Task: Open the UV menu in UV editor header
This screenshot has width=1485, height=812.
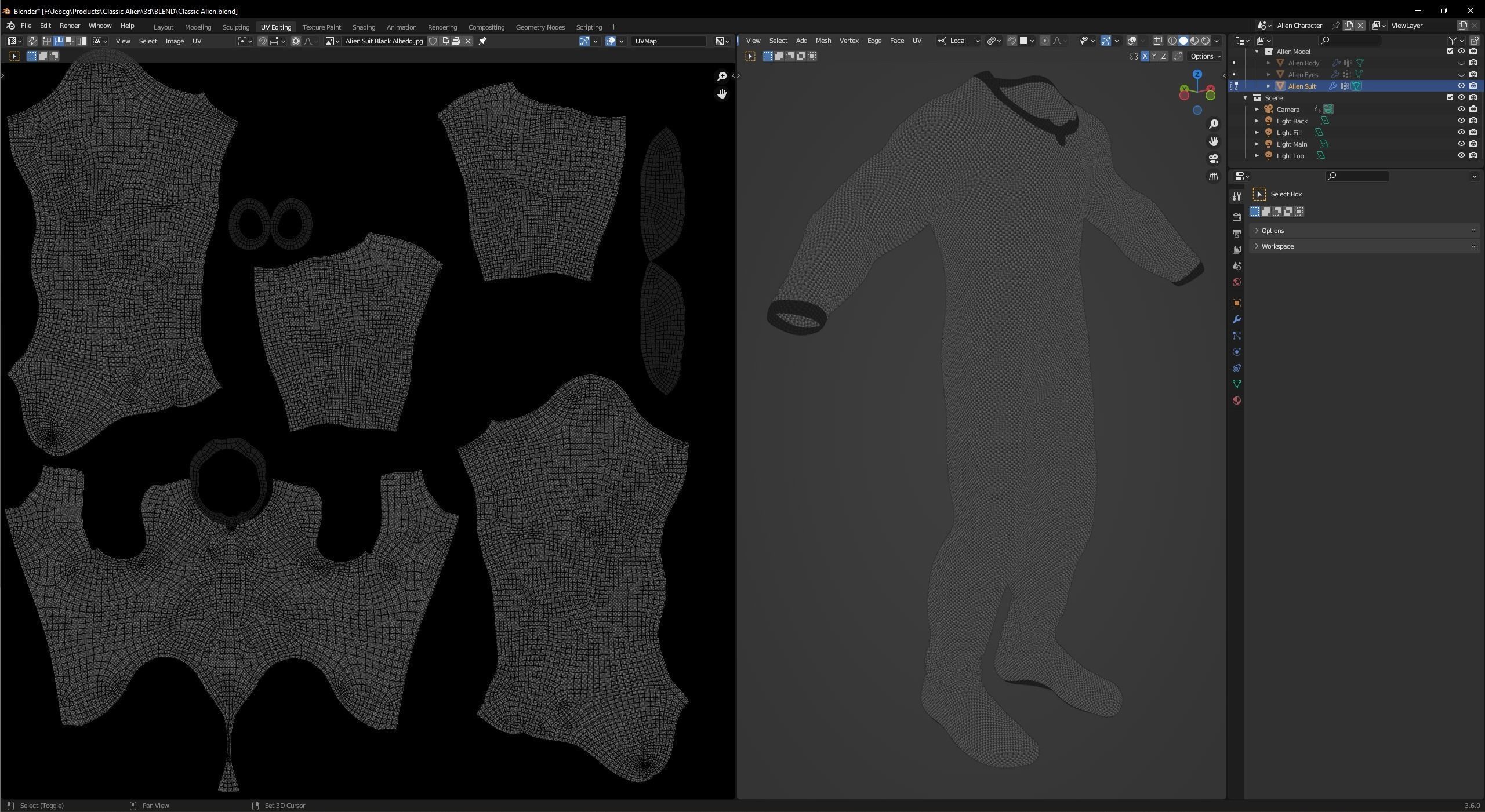Action: 197,41
